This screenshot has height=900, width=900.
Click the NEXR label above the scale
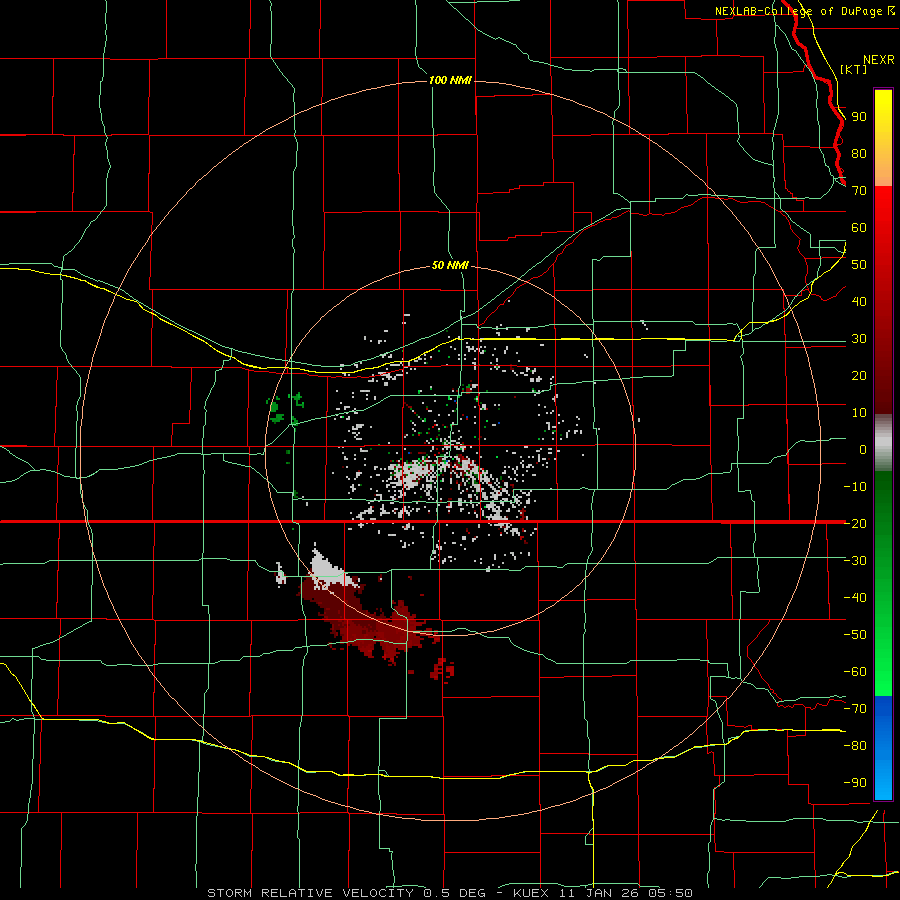click(x=879, y=60)
